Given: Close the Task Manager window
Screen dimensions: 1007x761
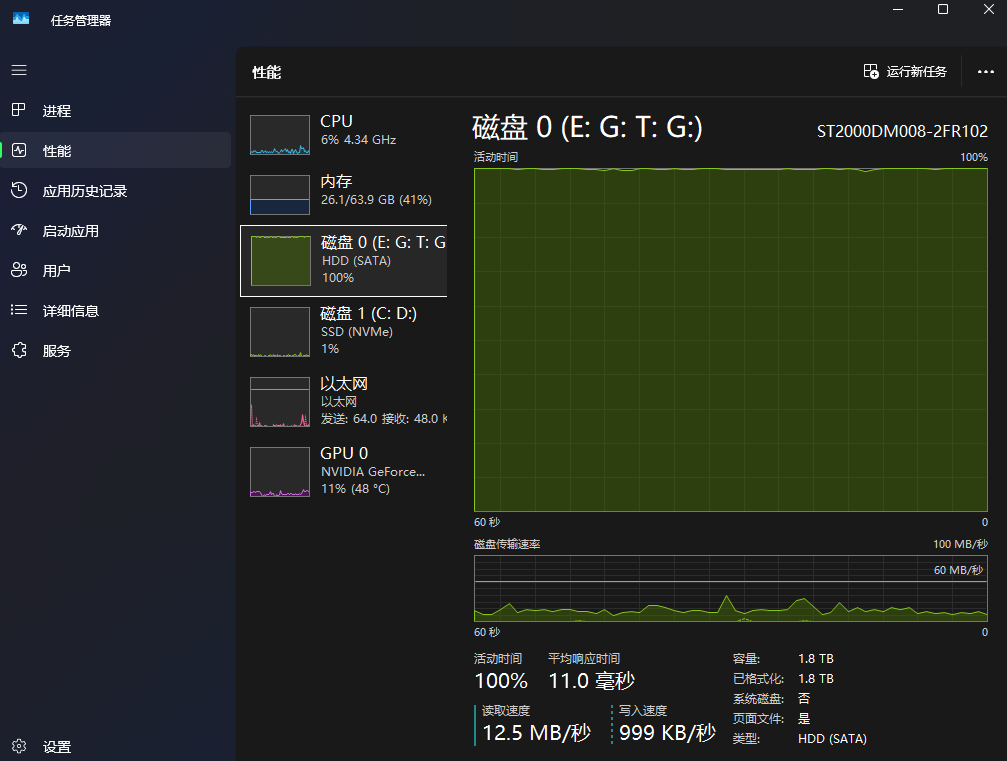Looking at the screenshot, I should (x=988, y=10).
